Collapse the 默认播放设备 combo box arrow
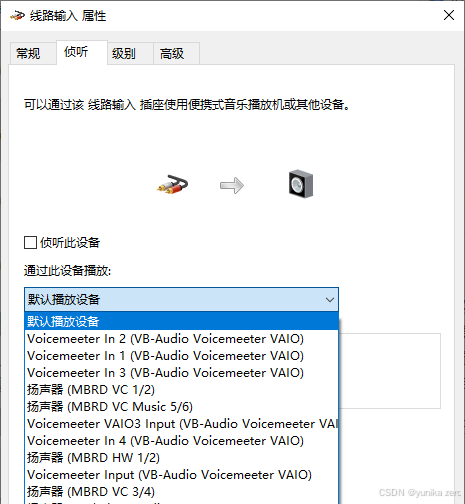The height and width of the screenshot is (504, 465). 330,300
